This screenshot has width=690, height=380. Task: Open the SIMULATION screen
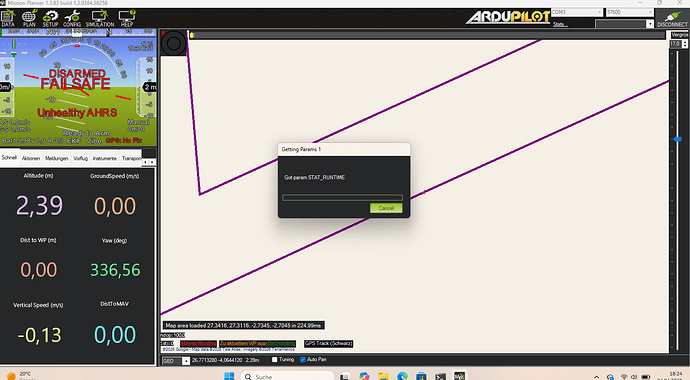click(100, 18)
